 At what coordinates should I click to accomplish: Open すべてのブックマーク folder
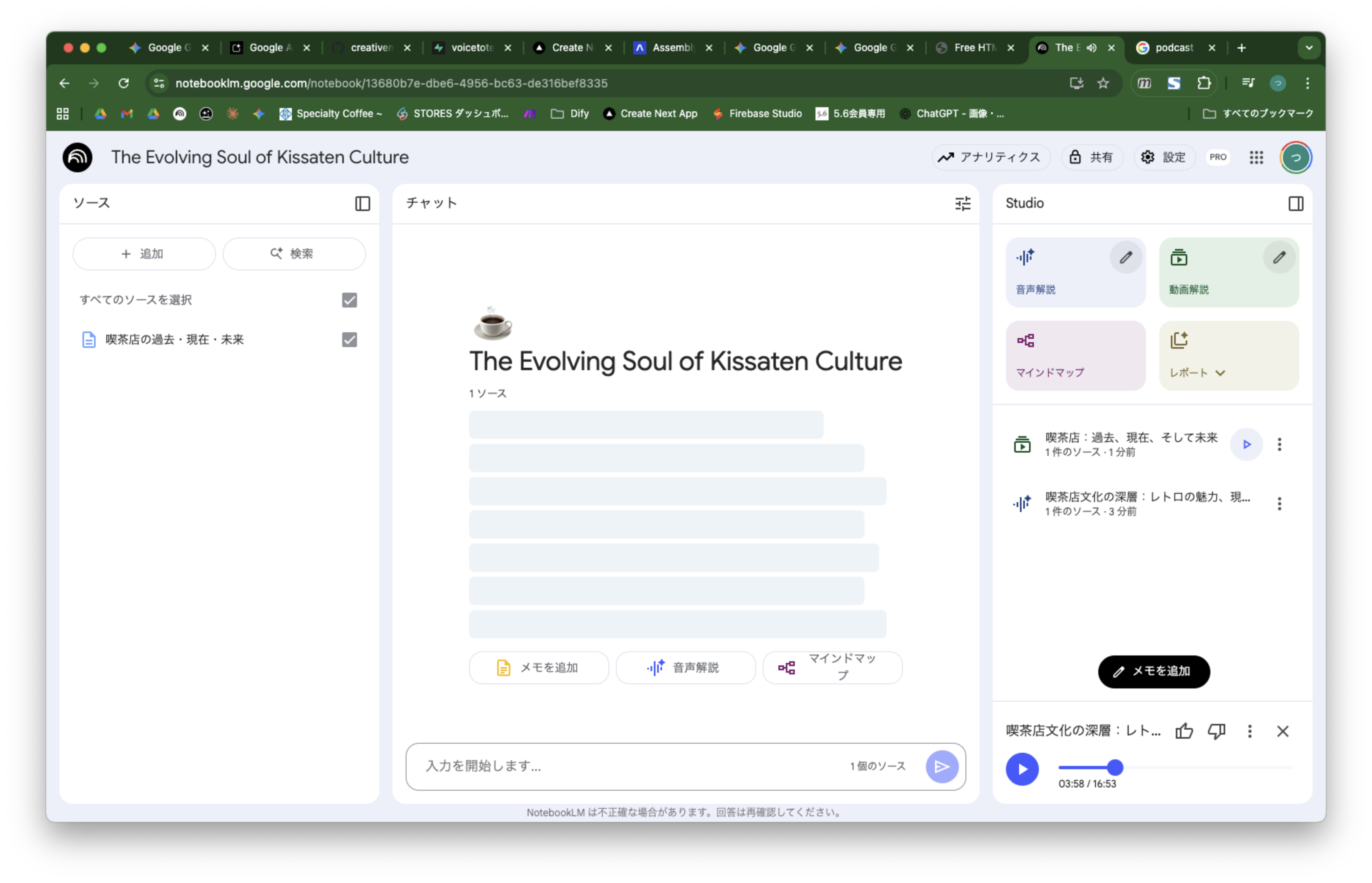coord(1258,113)
